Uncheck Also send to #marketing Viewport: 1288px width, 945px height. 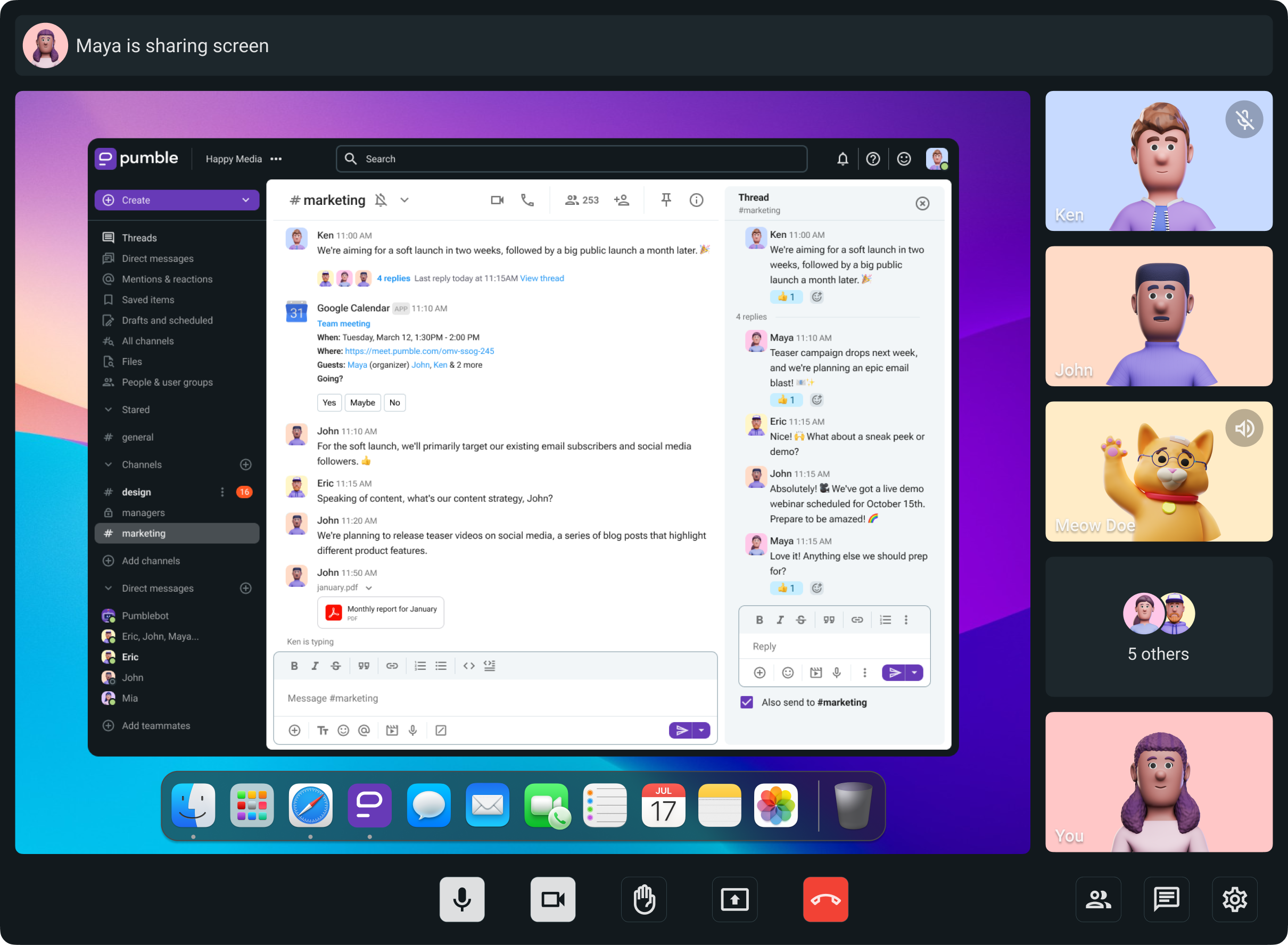point(747,702)
